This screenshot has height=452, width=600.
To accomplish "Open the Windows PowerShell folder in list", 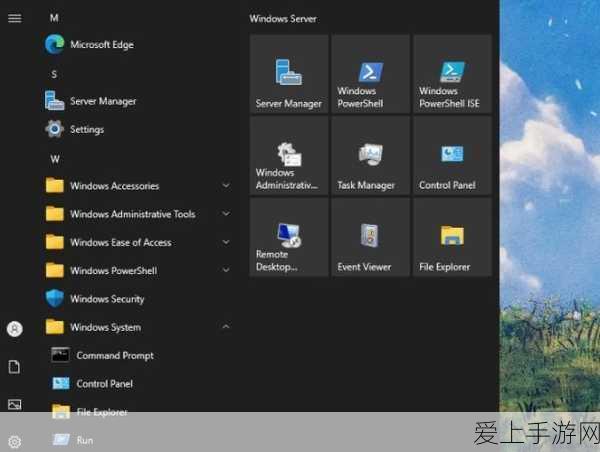I will pyautogui.click(x=137, y=271).
